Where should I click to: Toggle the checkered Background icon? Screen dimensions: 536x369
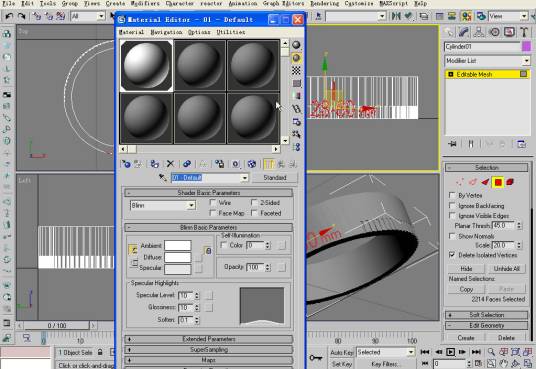pos(296,71)
